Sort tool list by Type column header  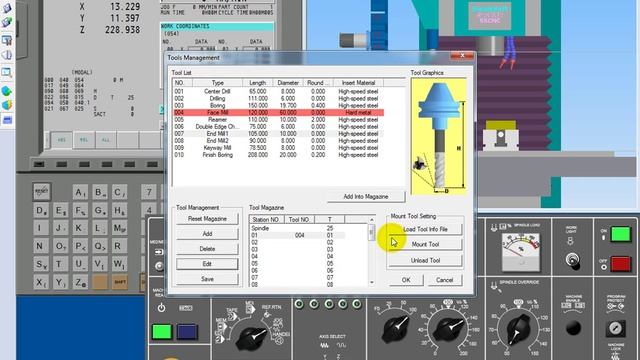[218, 82]
